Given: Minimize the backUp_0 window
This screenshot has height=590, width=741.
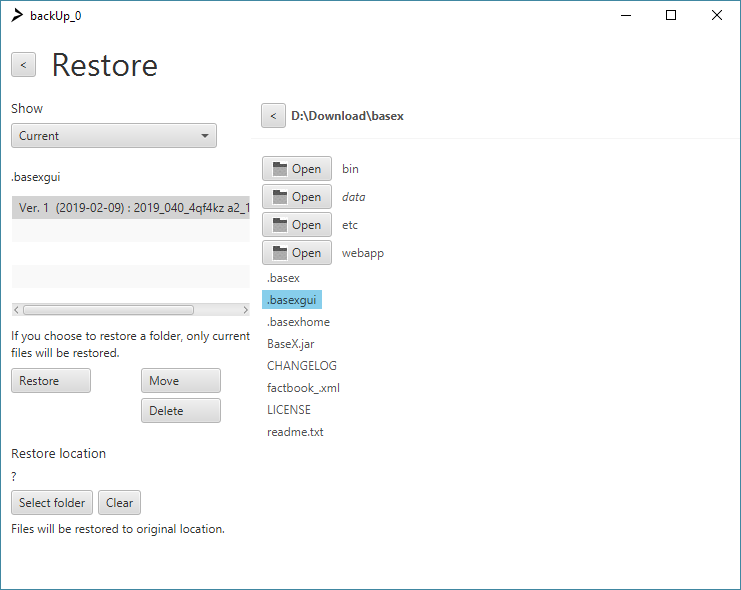Looking at the screenshot, I should tap(626, 15).
